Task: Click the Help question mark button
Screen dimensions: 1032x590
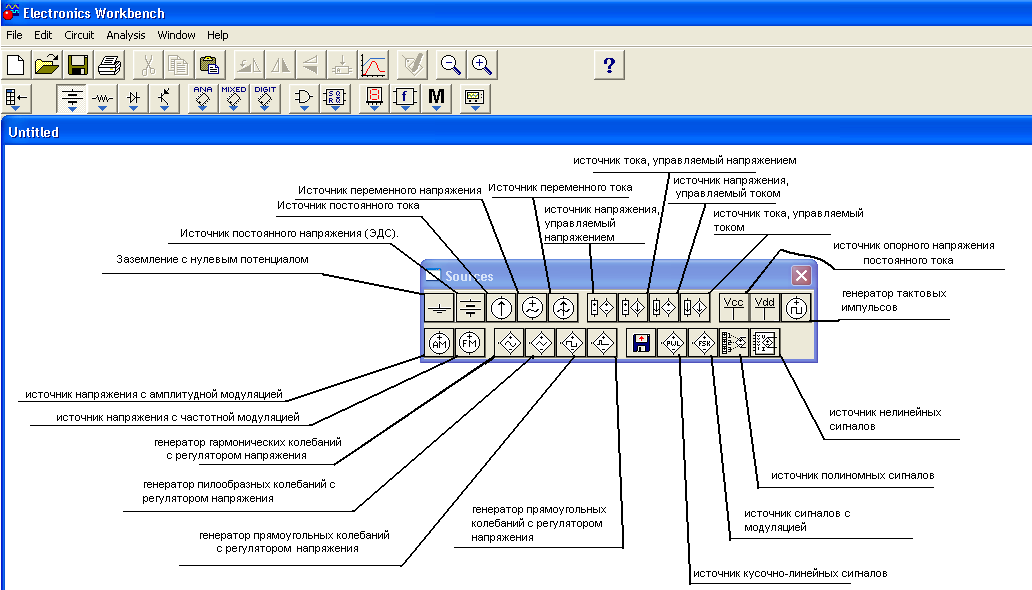Action: [609, 65]
